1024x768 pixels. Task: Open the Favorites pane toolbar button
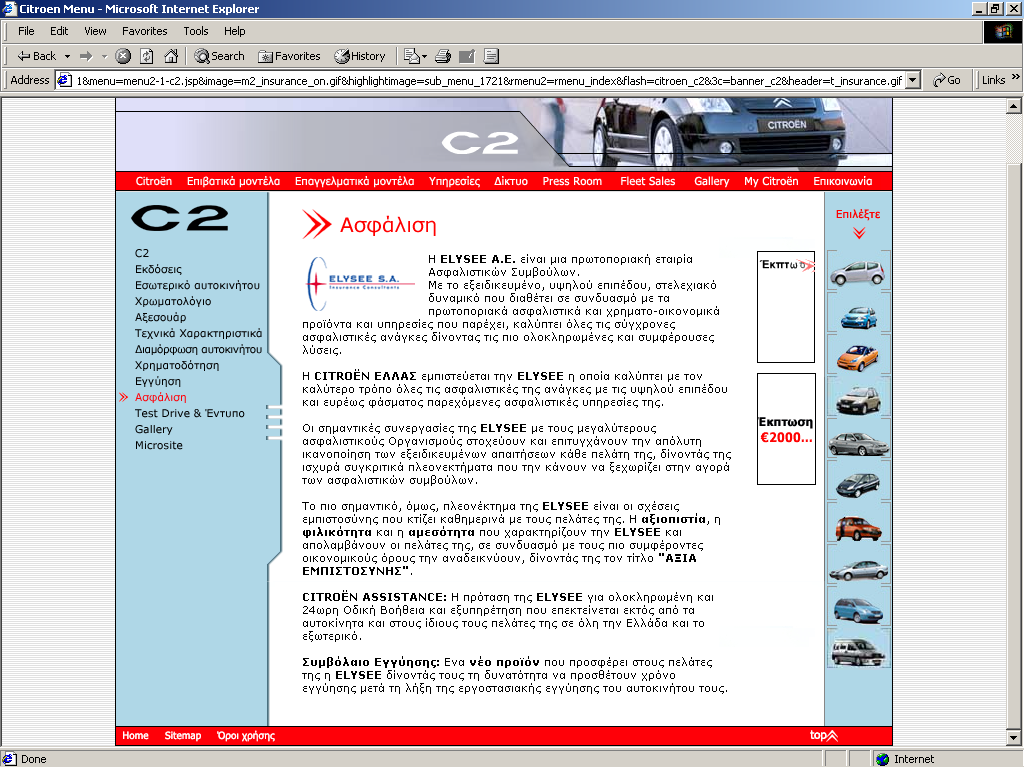(x=289, y=56)
